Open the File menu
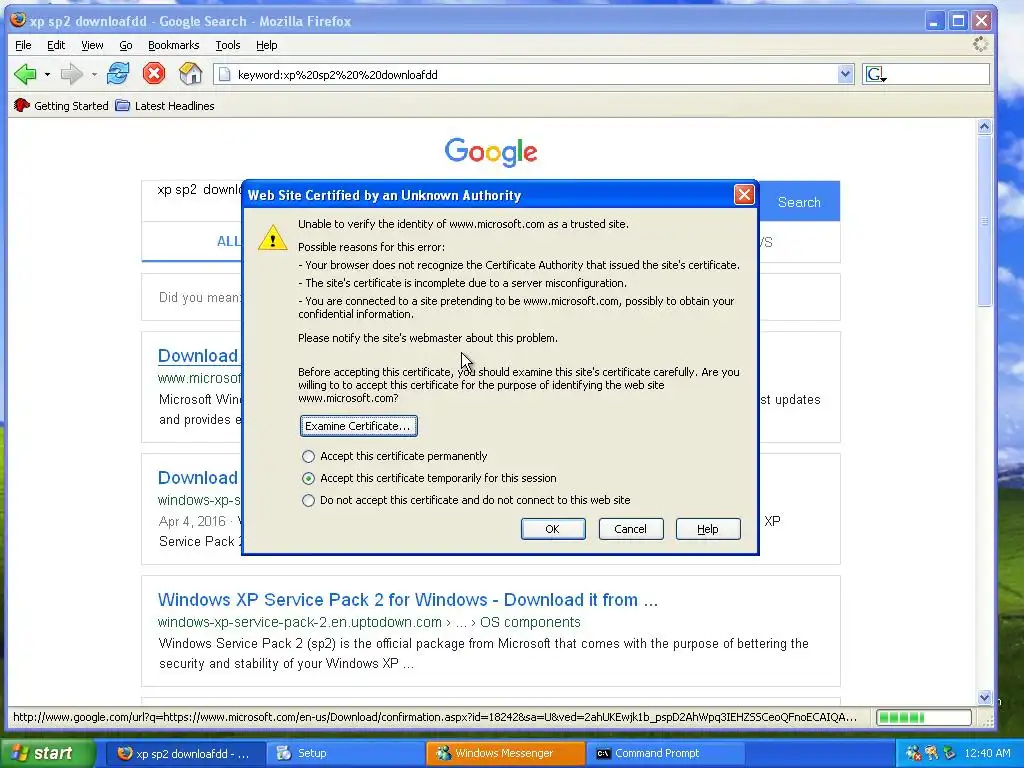The width and height of the screenshot is (1024, 768). (x=23, y=45)
